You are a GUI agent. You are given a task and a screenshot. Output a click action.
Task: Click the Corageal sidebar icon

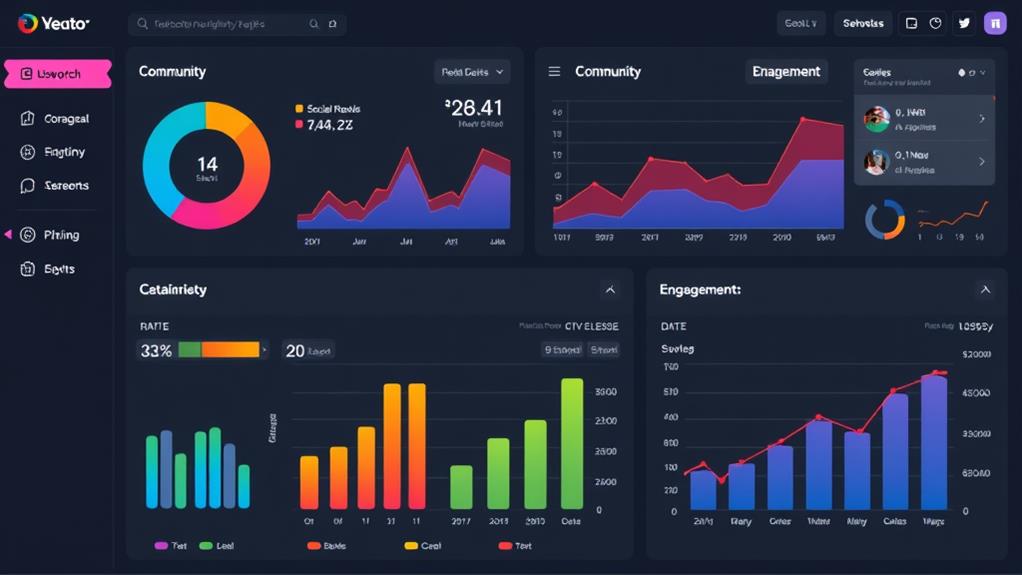pos(27,119)
